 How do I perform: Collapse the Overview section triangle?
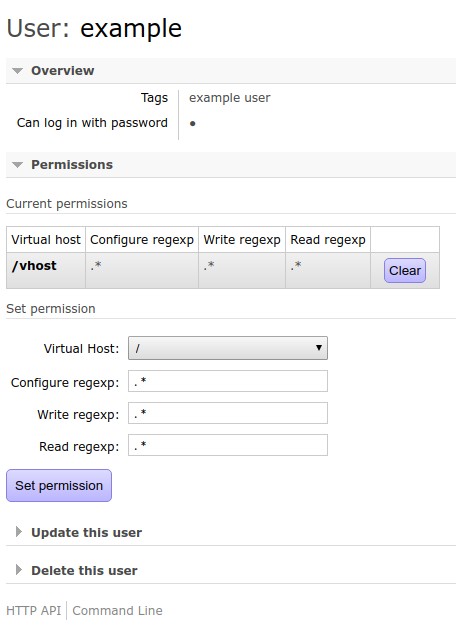[x=17, y=71]
